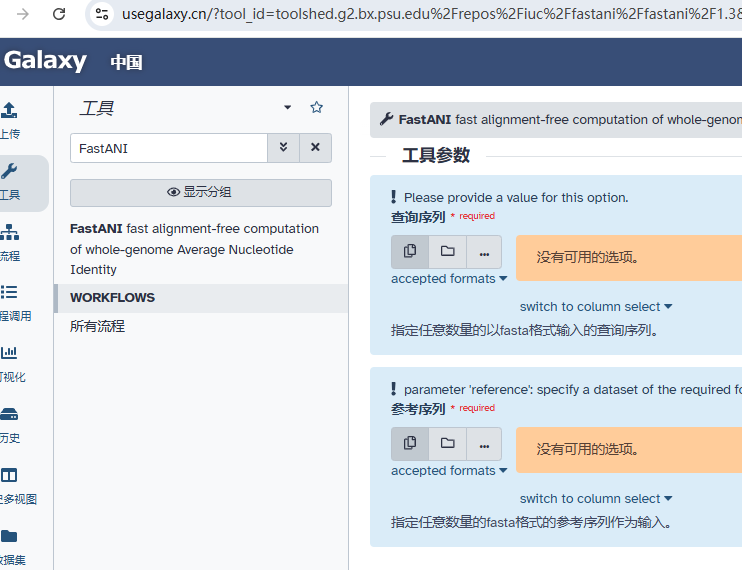
Task: Select multiple datasets icon for 查询序列
Action: (x=410, y=252)
